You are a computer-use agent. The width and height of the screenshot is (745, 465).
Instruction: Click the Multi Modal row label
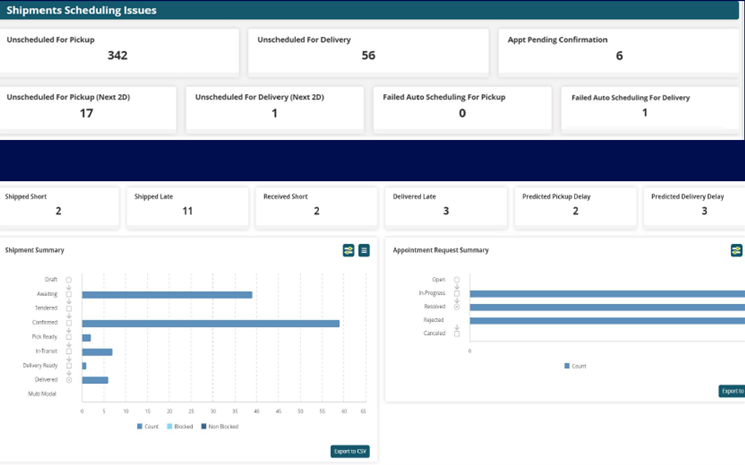(42, 394)
